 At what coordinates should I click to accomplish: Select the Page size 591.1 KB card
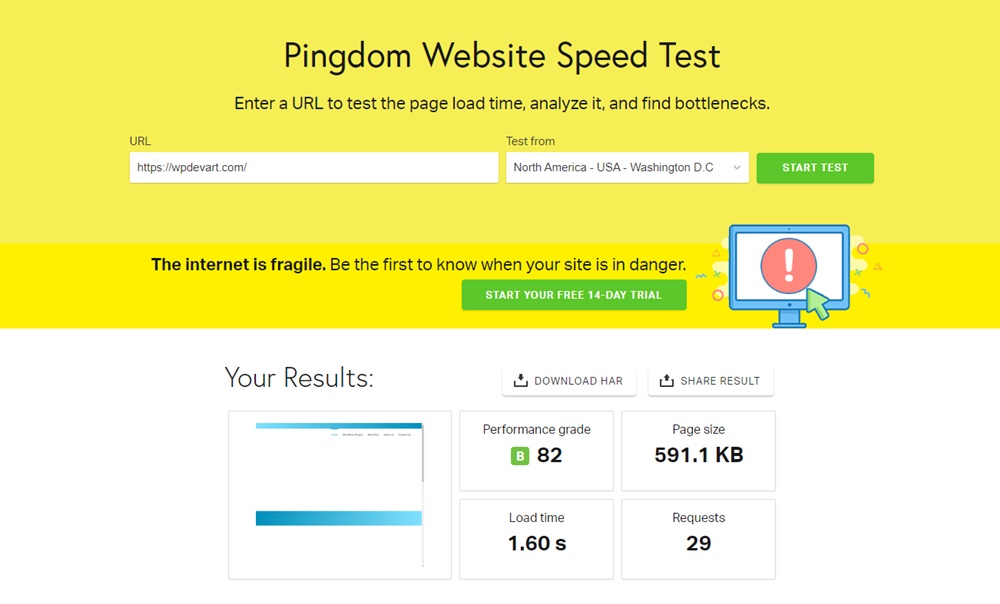(698, 451)
